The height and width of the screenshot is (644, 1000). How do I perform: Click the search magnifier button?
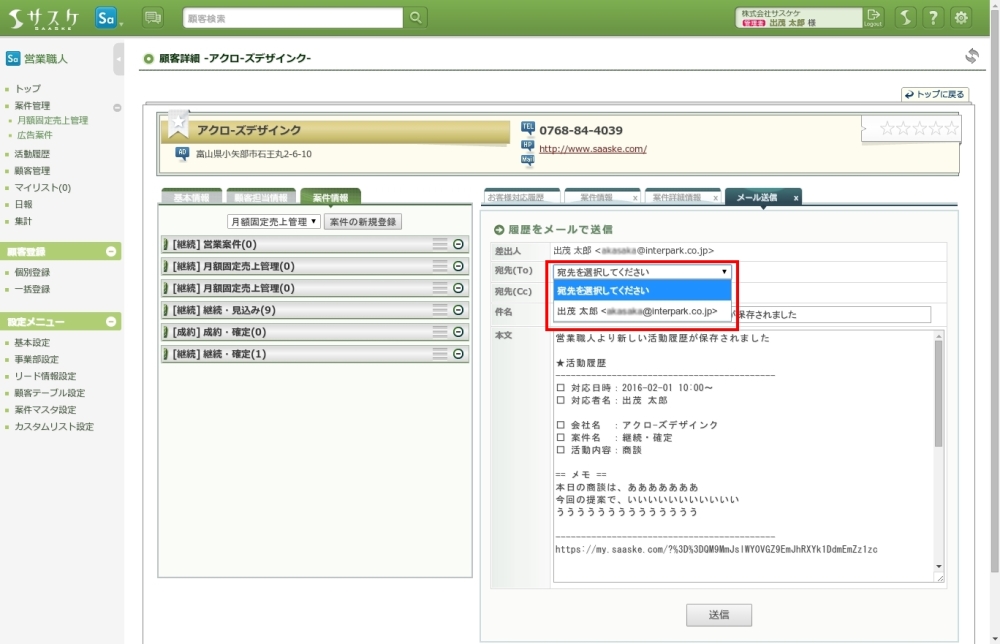[416, 17]
